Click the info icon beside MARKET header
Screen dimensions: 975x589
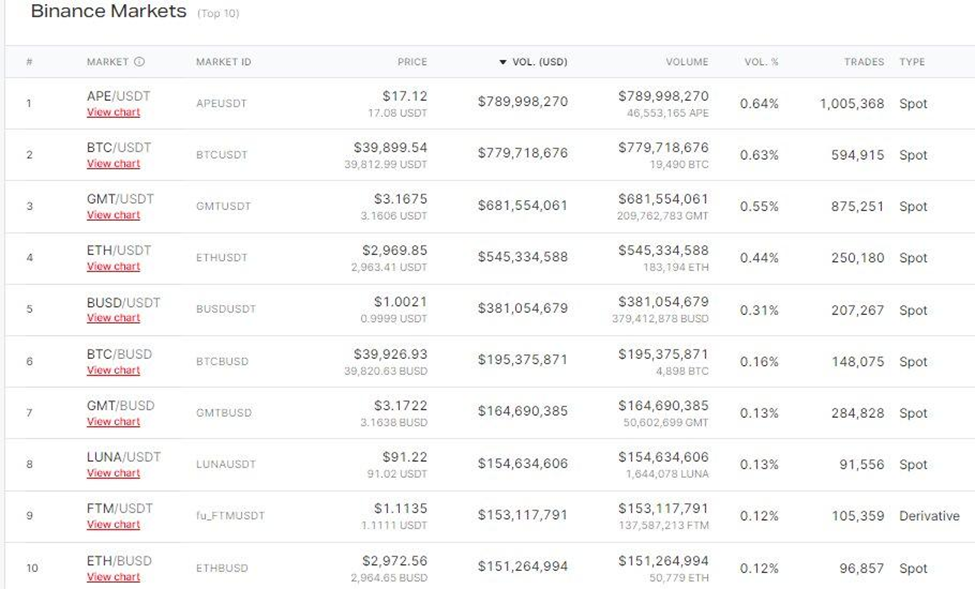[x=139, y=62]
